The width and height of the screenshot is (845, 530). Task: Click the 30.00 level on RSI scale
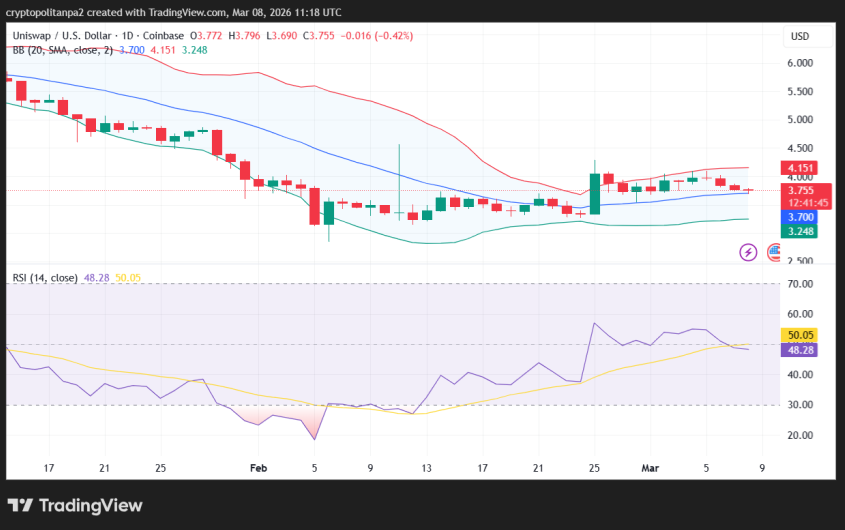pos(801,405)
